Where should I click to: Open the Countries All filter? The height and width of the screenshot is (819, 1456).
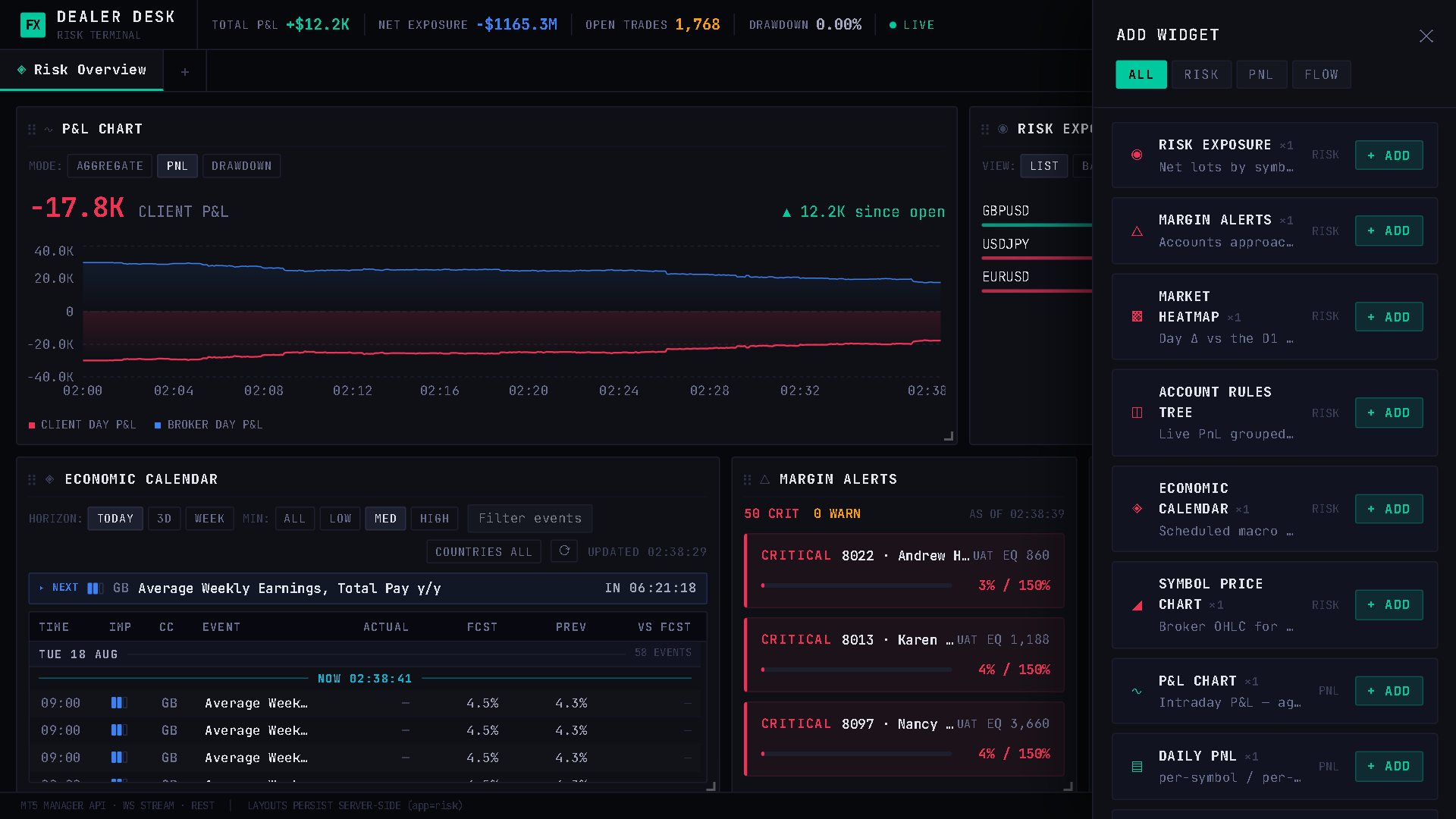click(x=484, y=551)
